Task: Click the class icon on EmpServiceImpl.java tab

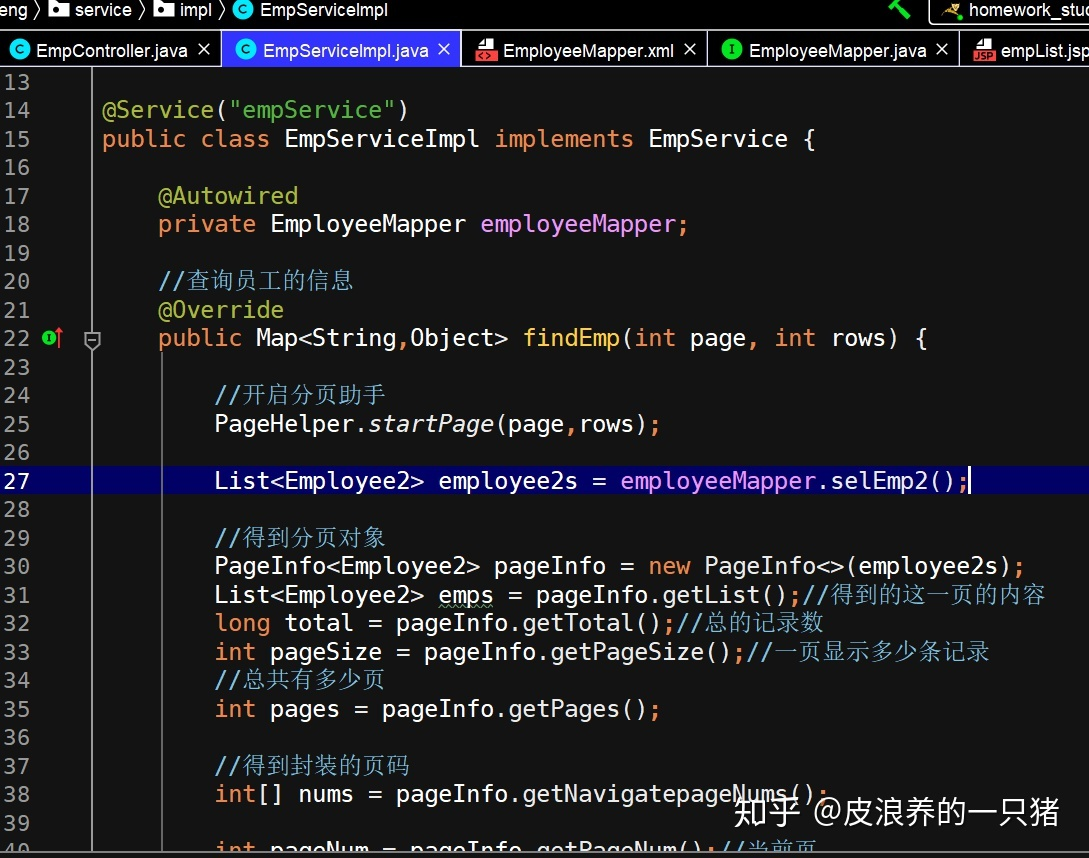Action: (246, 50)
